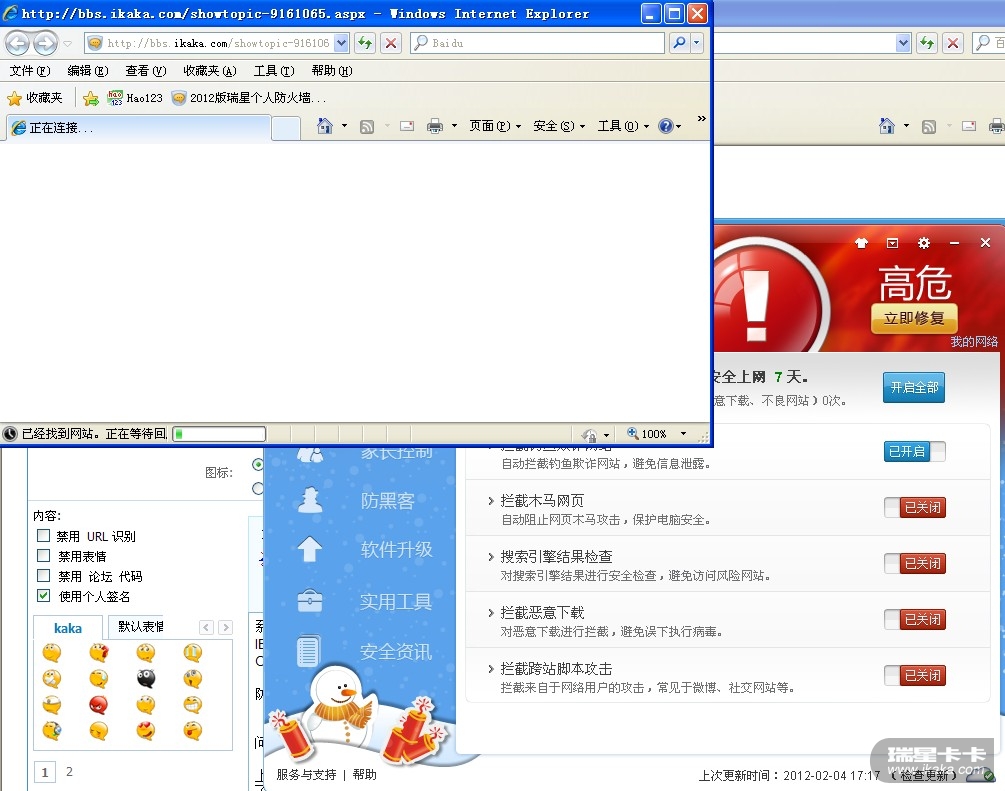Select the 正在连接... browser tab
Screen dimensions: 1005x791
[138, 128]
